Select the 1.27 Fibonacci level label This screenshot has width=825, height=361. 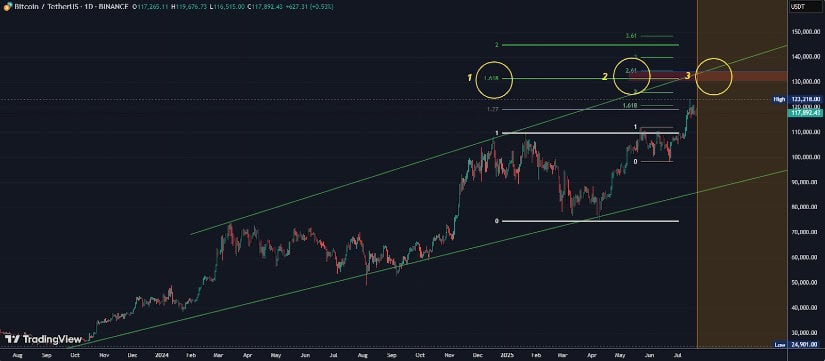pyautogui.click(x=492, y=109)
